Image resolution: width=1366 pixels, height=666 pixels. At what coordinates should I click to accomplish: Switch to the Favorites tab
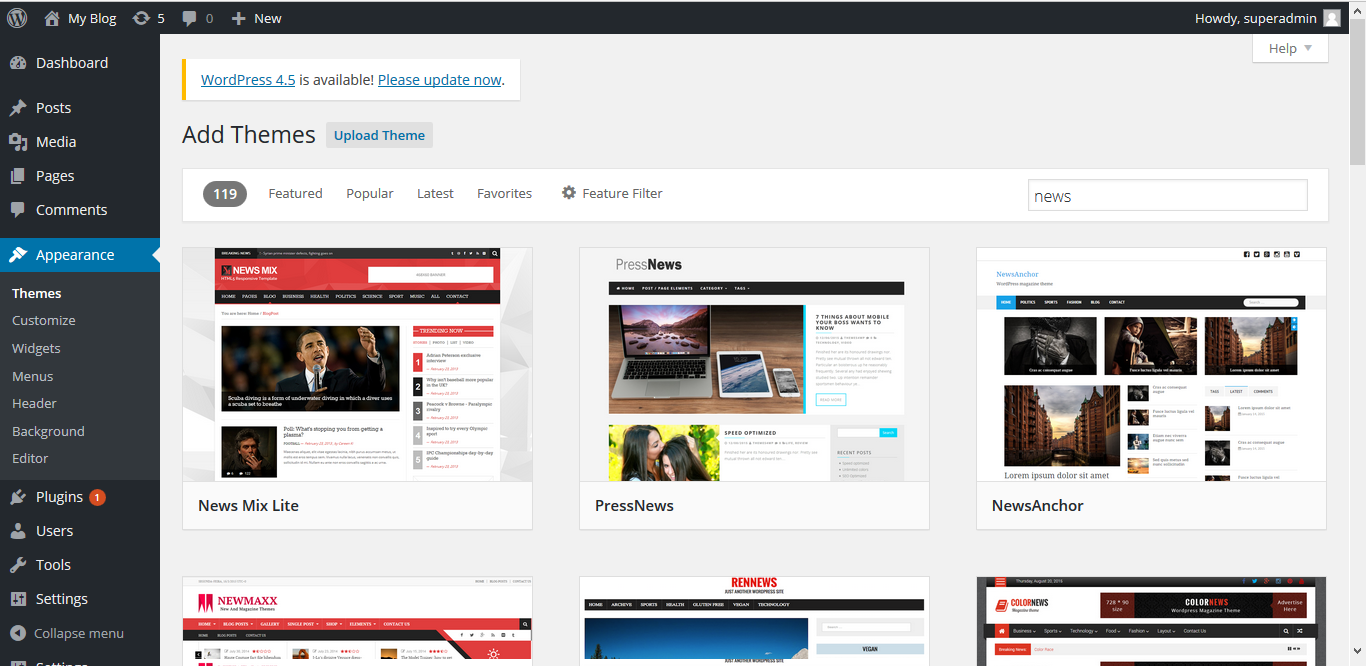(x=504, y=193)
